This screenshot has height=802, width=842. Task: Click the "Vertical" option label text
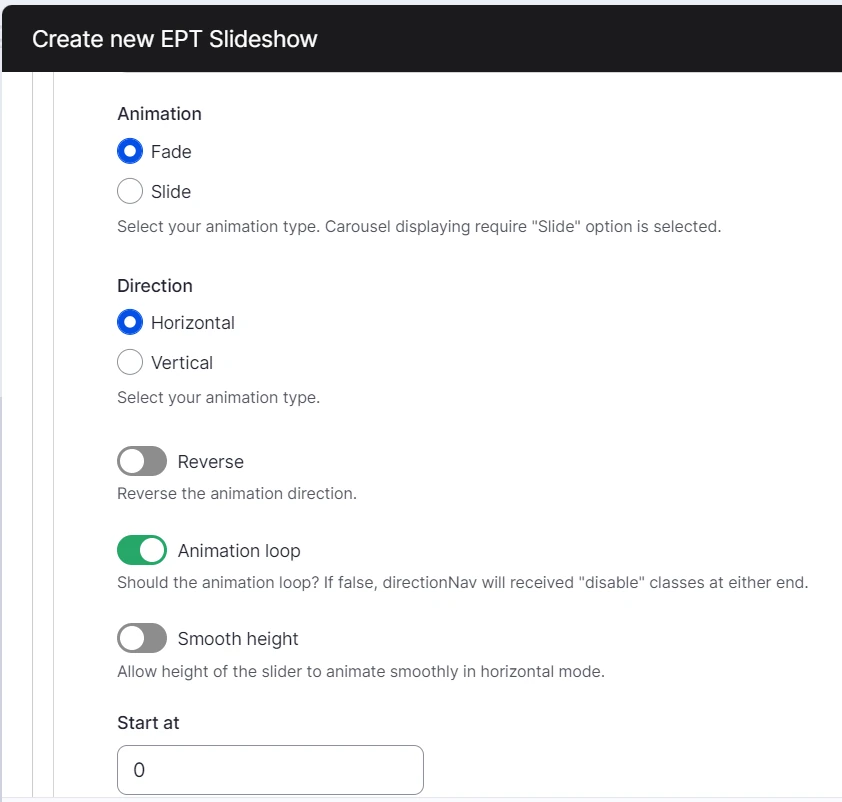pyautogui.click(x=182, y=362)
